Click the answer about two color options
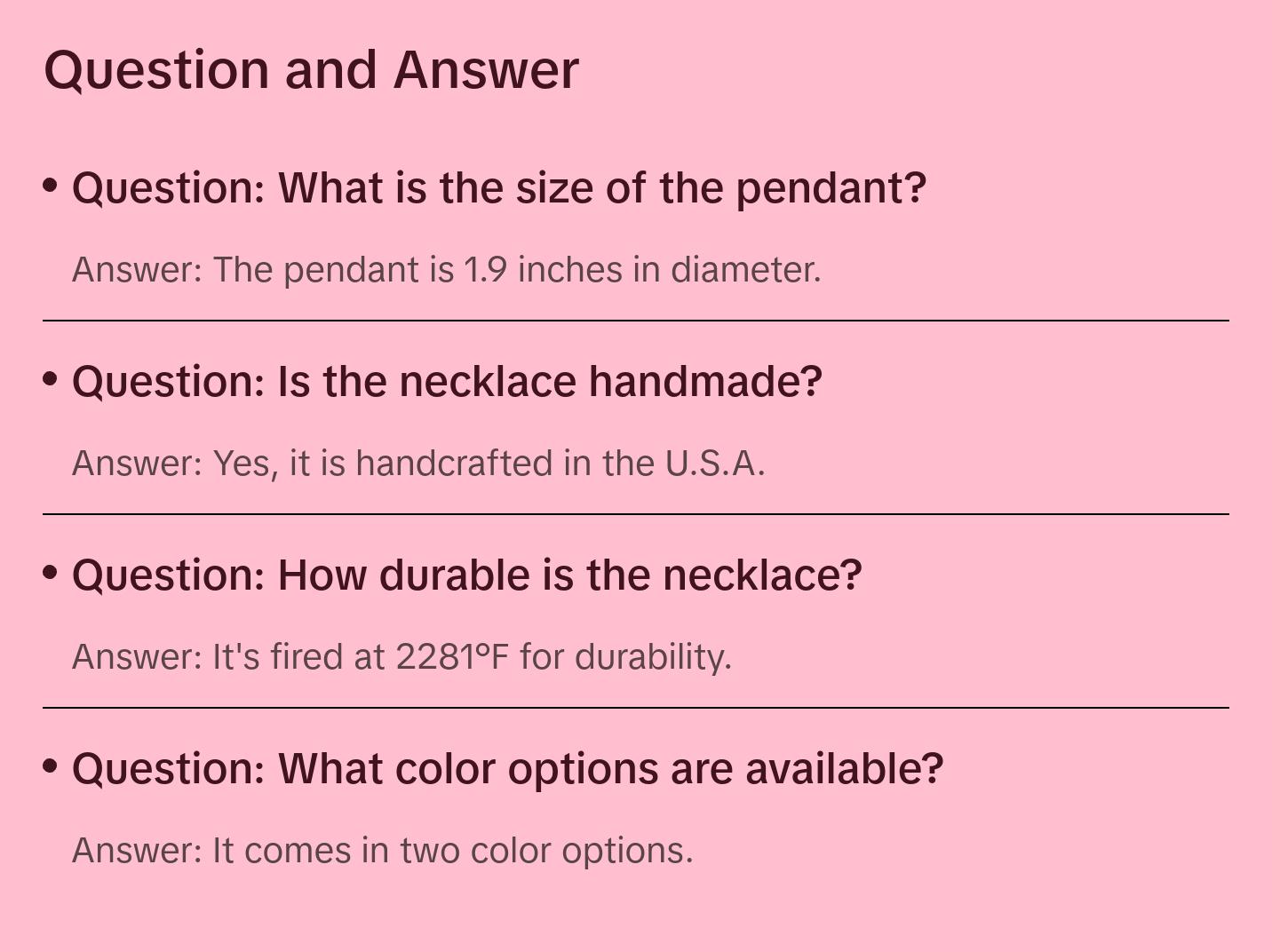The height and width of the screenshot is (952, 1272). click(382, 851)
